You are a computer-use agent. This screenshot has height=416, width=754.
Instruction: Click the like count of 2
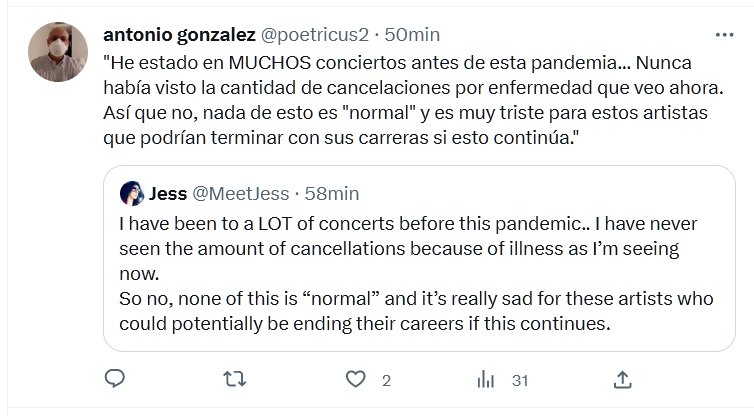point(385,380)
